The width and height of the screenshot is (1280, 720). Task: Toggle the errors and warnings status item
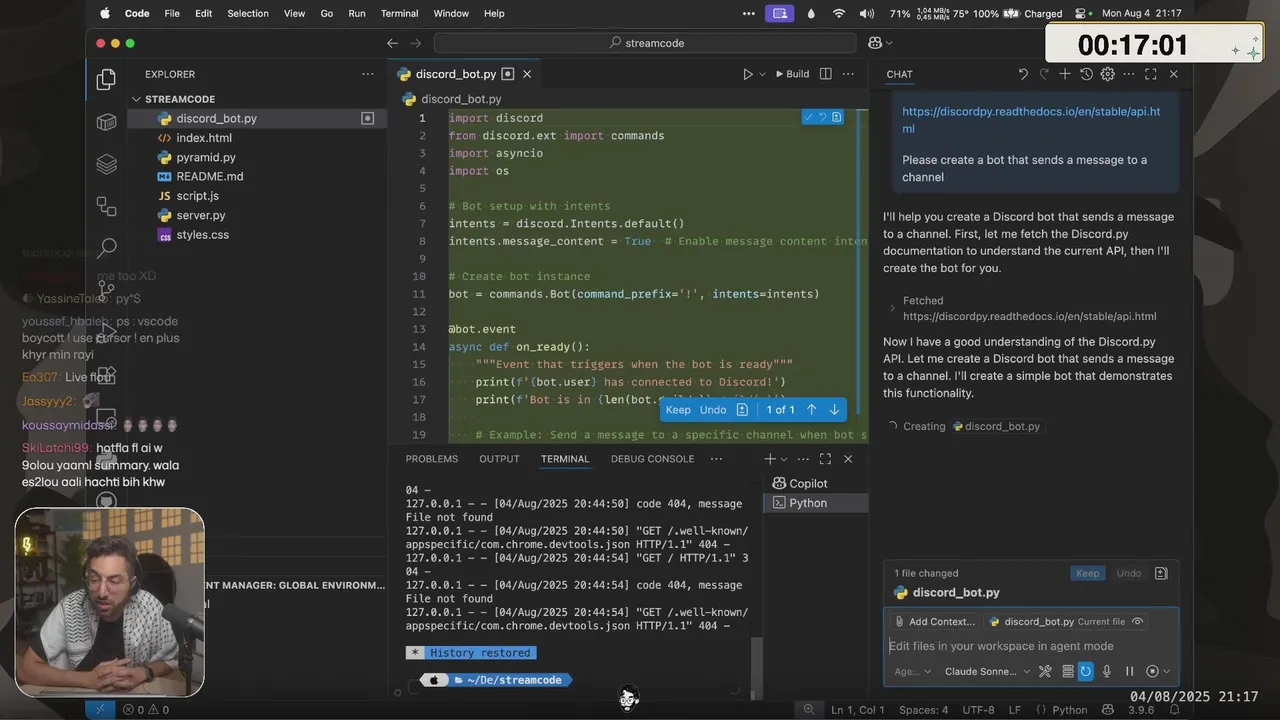pyautogui.click(x=145, y=710)
